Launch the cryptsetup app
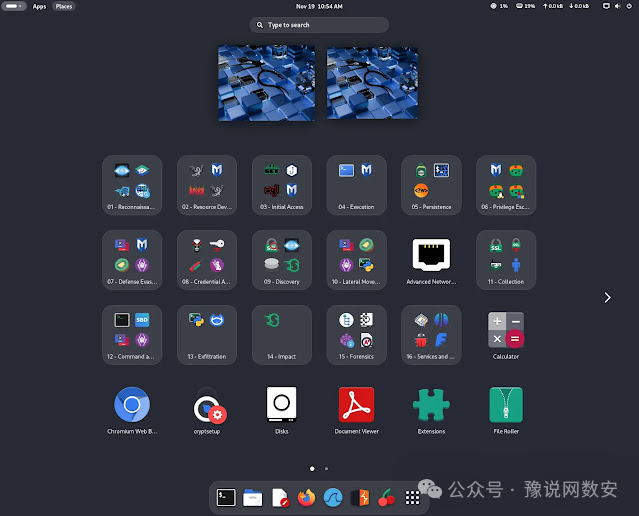Screen dimensions: 639x516 207,410
